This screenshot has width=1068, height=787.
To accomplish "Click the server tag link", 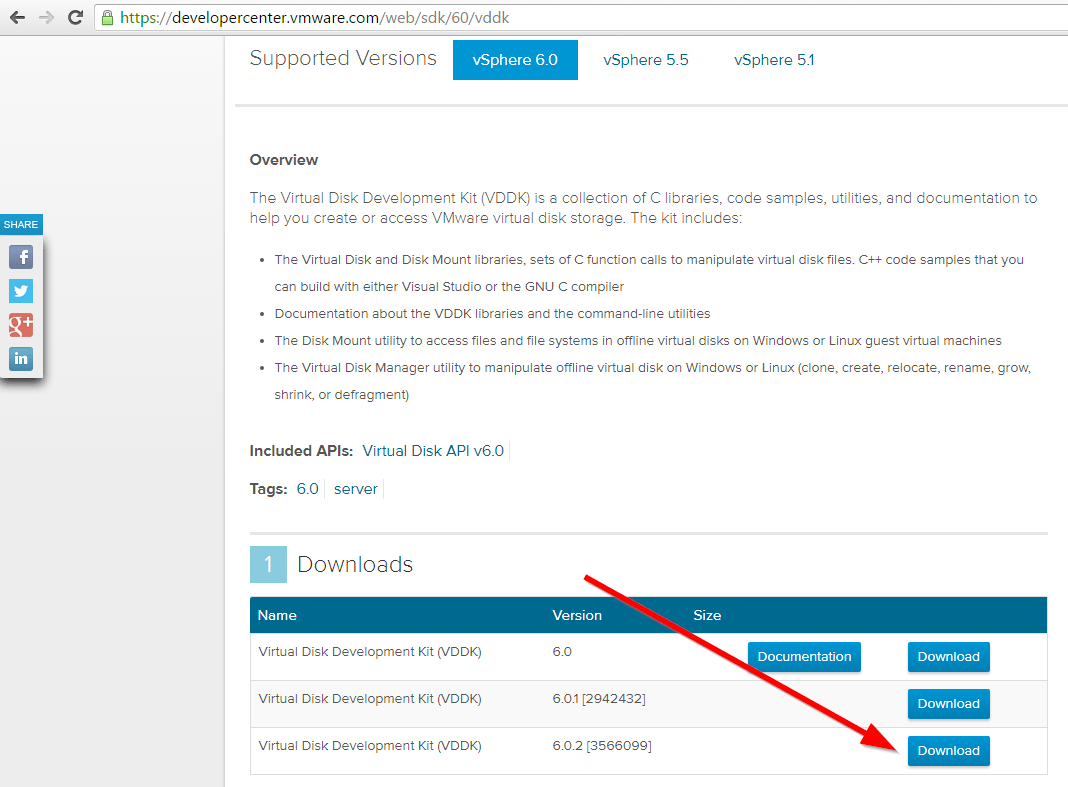I will (x=356, y=489).
